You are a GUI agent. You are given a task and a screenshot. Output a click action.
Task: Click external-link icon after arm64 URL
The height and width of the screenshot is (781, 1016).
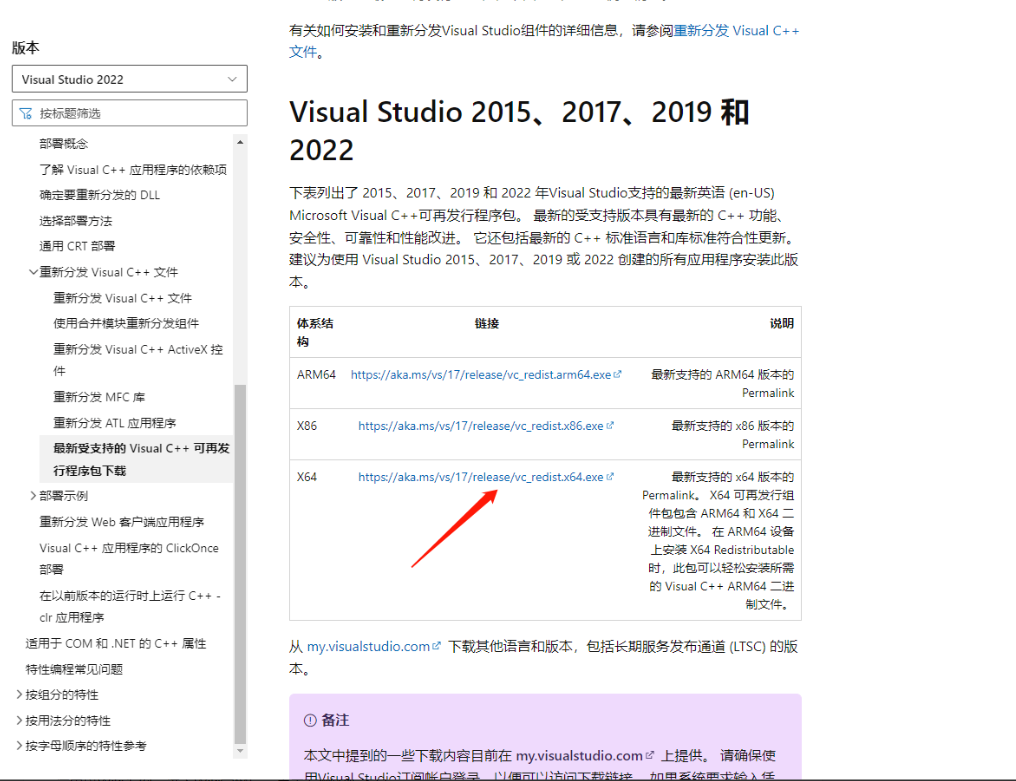pos(618,374)
